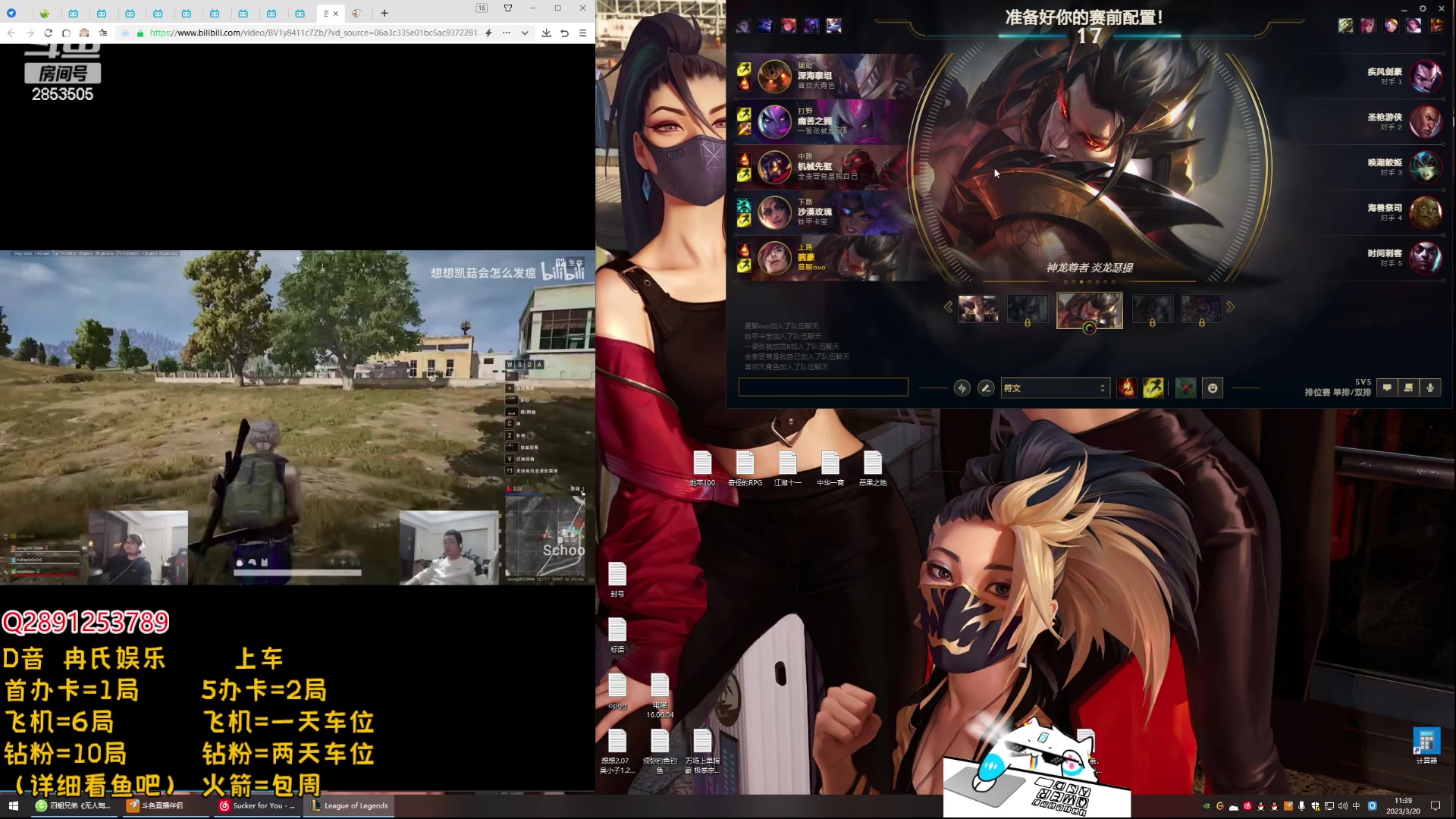The width and height of the screenshot is (1456, 819).
Task: Open address bar more options dots
Action: pyautogui.click(x=507, y=33)
